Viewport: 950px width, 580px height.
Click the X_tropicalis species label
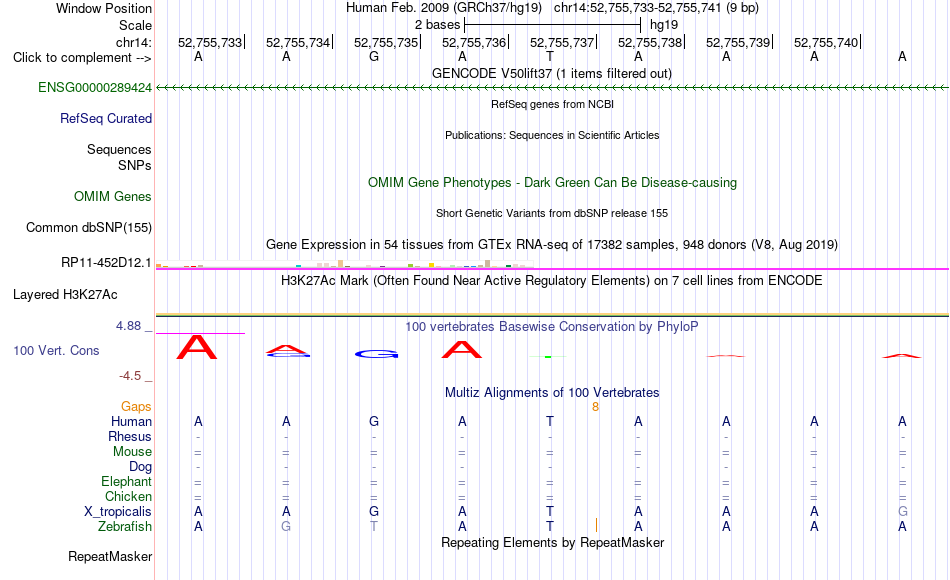coord(118,512)
